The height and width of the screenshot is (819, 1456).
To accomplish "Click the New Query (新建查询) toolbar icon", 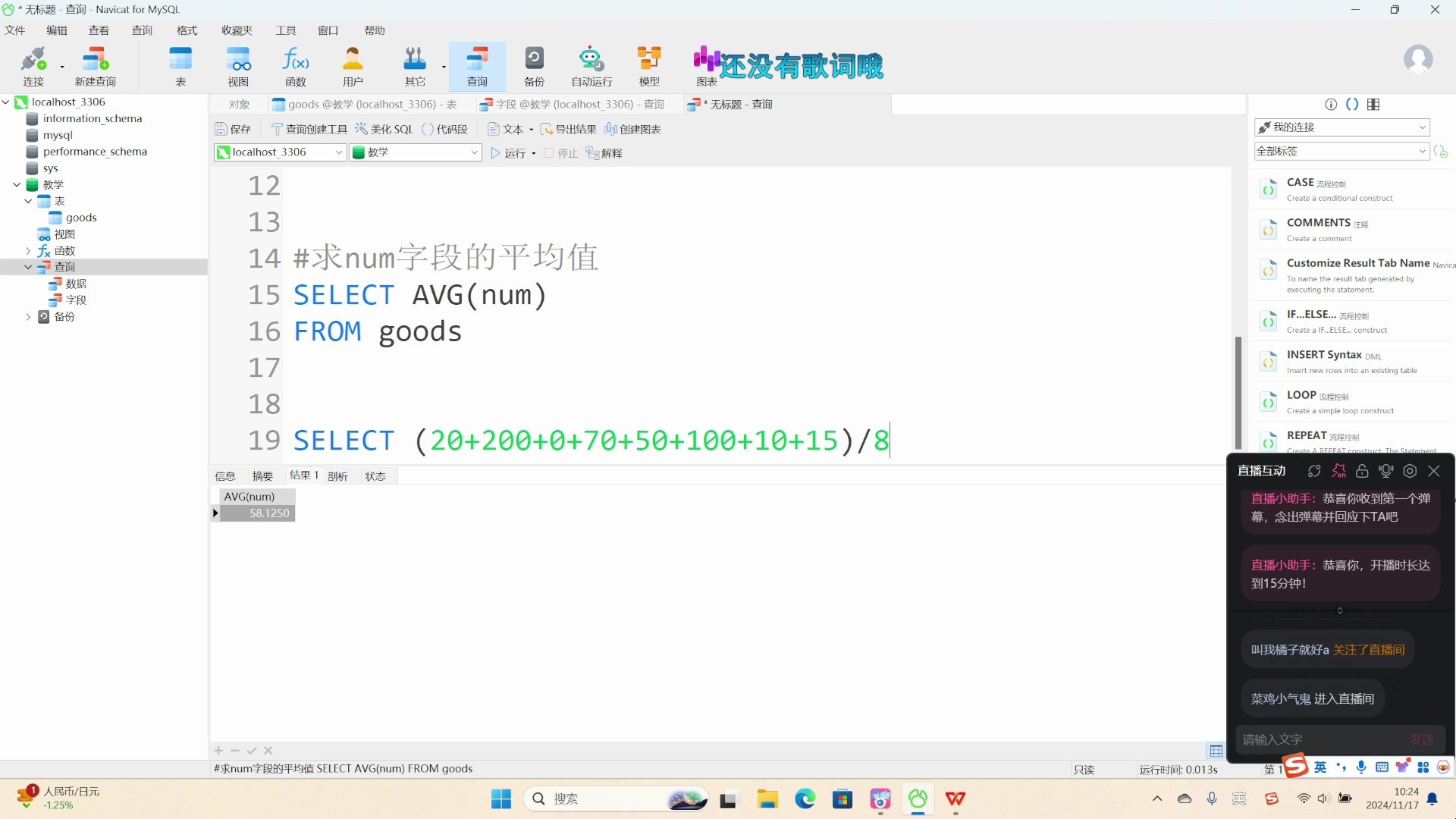I will (x=96, y=65).
